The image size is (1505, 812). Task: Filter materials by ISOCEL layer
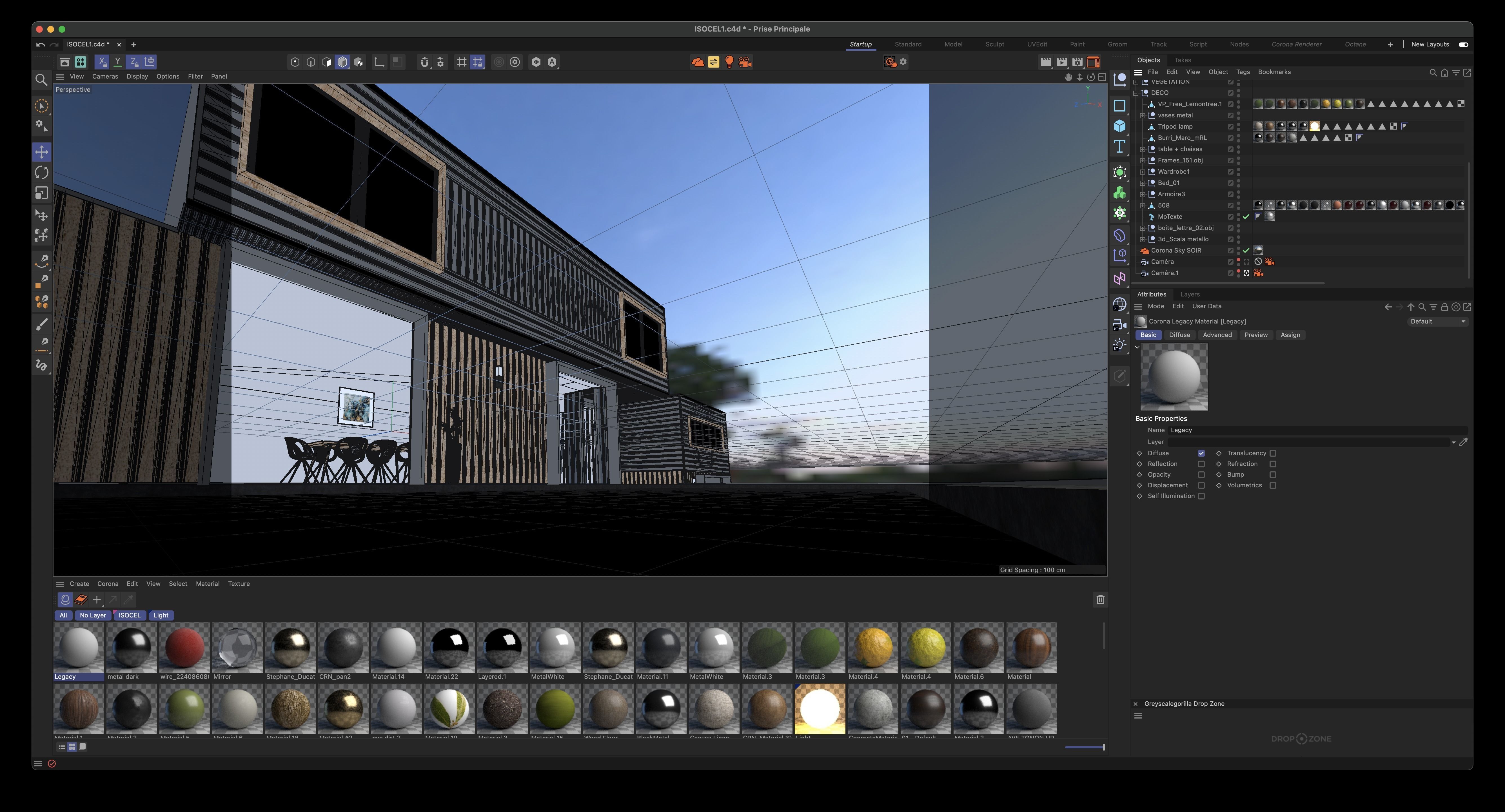[x=130, y=615]
